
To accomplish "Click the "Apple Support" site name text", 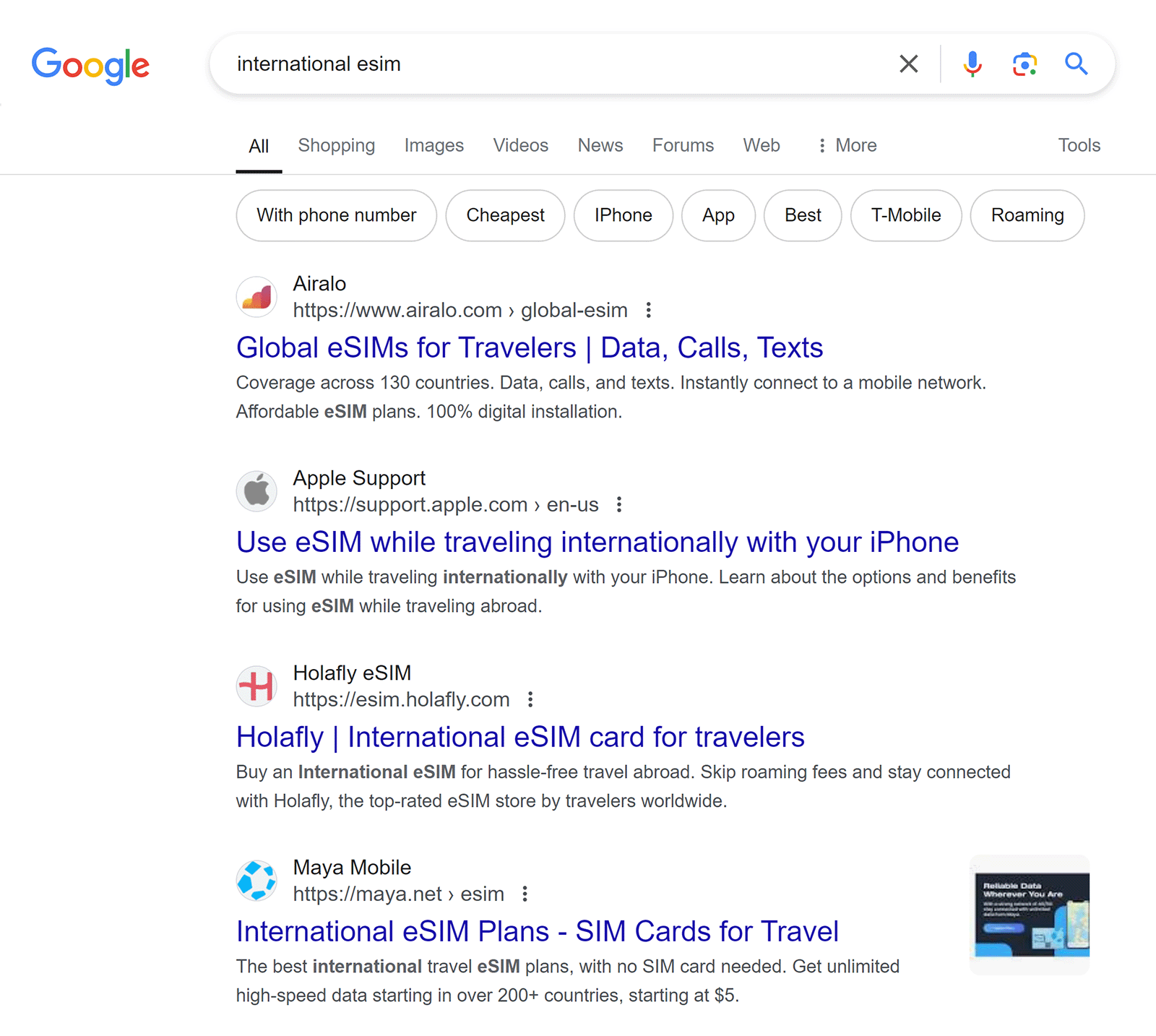I will 359,478.
